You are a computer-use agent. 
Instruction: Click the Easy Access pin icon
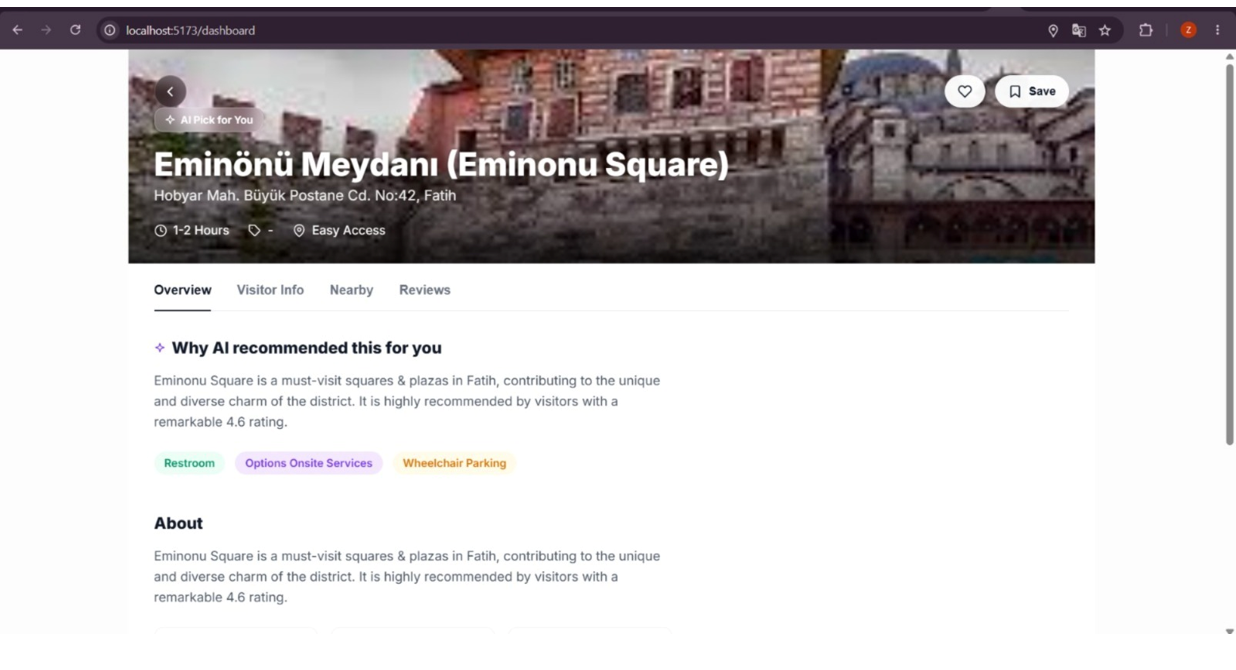click(x=299, y=230)
